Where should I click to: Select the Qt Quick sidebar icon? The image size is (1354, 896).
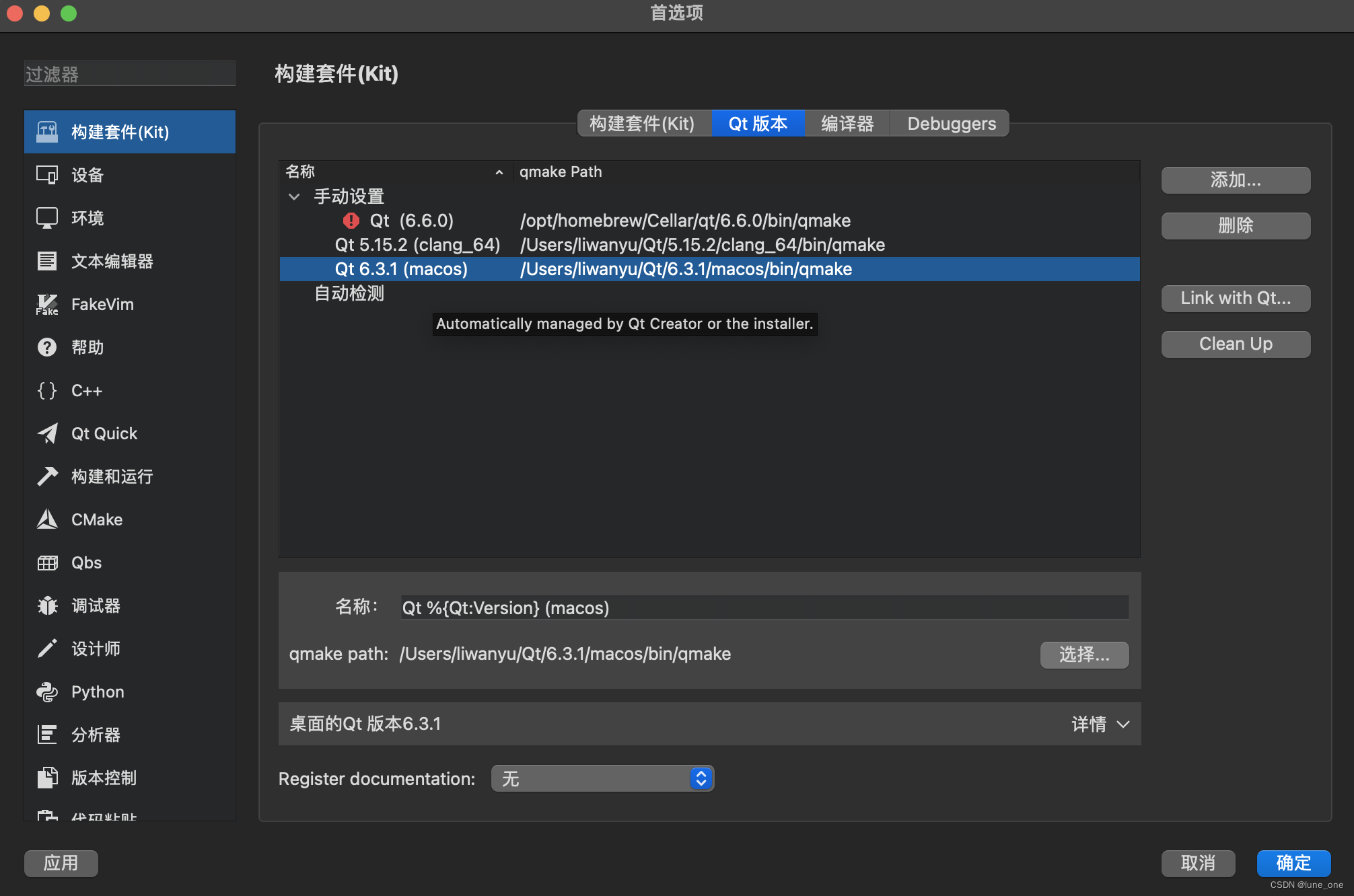(103, 433)
